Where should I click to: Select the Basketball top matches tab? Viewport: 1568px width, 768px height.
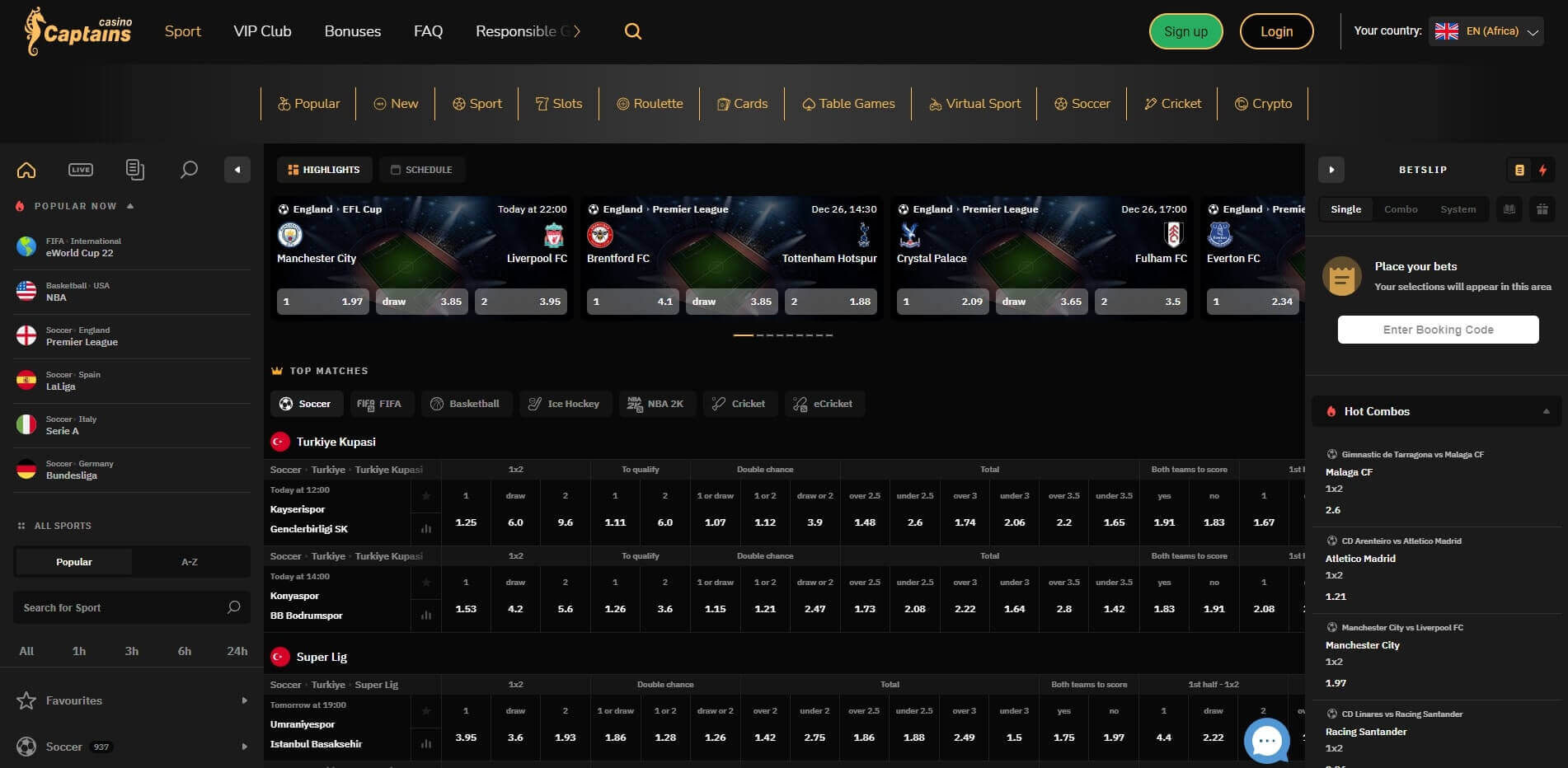click(x=466, y=404)
